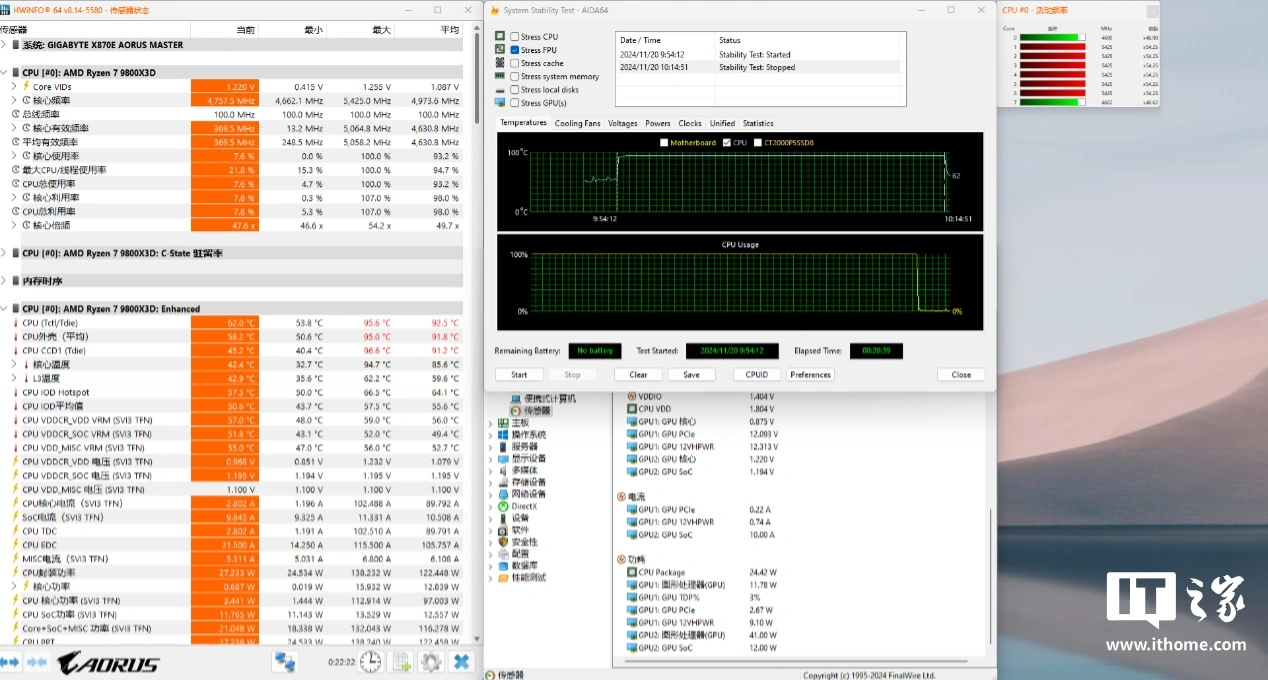This screenshot has height=680, width=1268.
Task: Collapse the CPU [#0] AMD Ryzen 7 9800X3D group
Action: [x=5, y=73]
